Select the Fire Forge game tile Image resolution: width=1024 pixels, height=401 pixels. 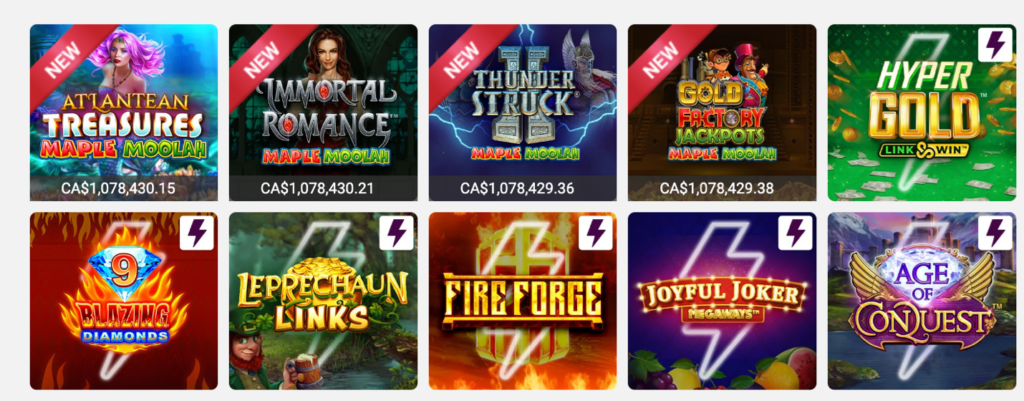click(x=522, y=300)
